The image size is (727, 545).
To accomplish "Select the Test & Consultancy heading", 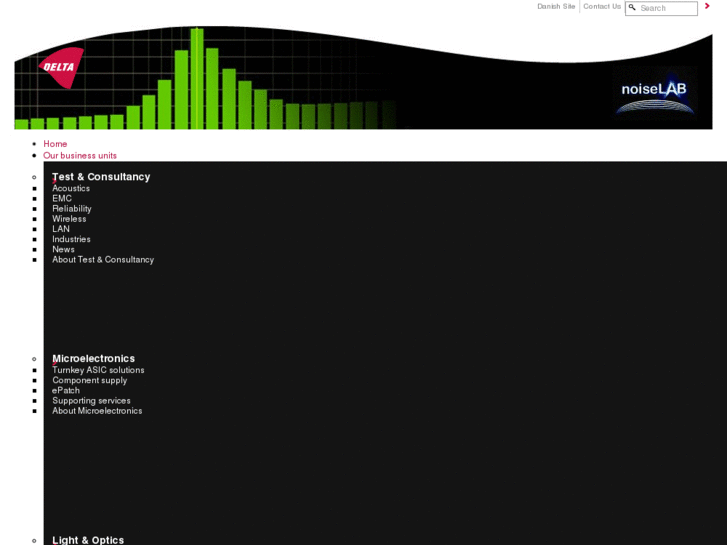I will tap(101, 177).
